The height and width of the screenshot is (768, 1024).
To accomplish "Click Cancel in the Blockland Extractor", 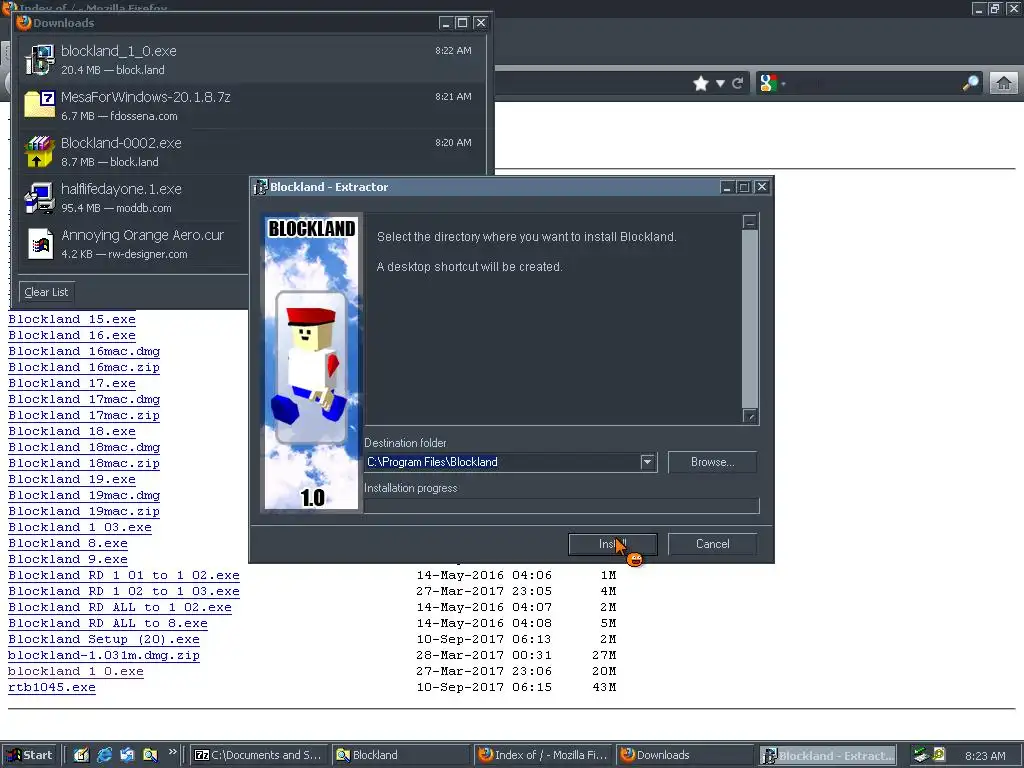I will (712, 544).
